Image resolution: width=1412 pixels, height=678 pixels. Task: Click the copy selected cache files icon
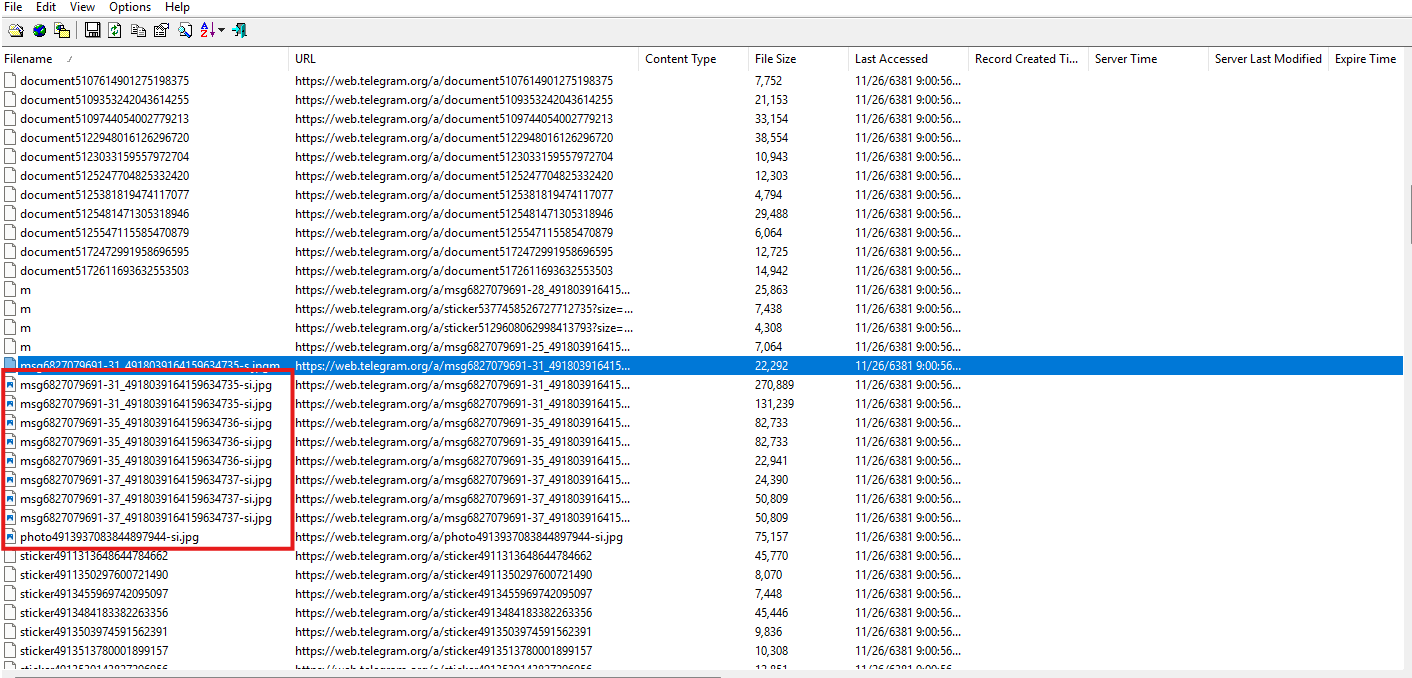62,31
